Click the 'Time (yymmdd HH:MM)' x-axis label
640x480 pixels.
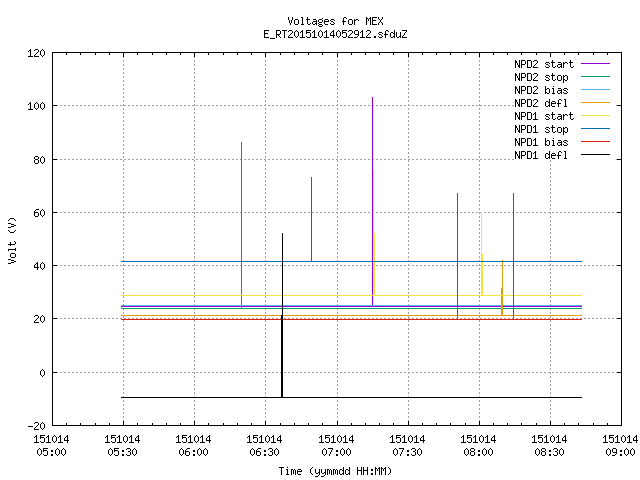[335, 471]
